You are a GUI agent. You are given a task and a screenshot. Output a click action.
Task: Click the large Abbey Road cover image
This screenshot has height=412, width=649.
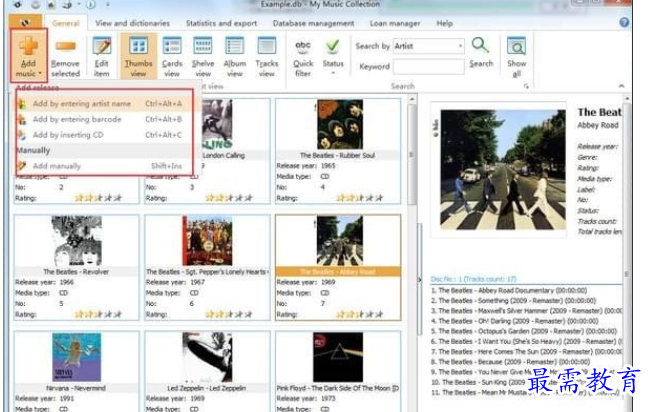503,170
